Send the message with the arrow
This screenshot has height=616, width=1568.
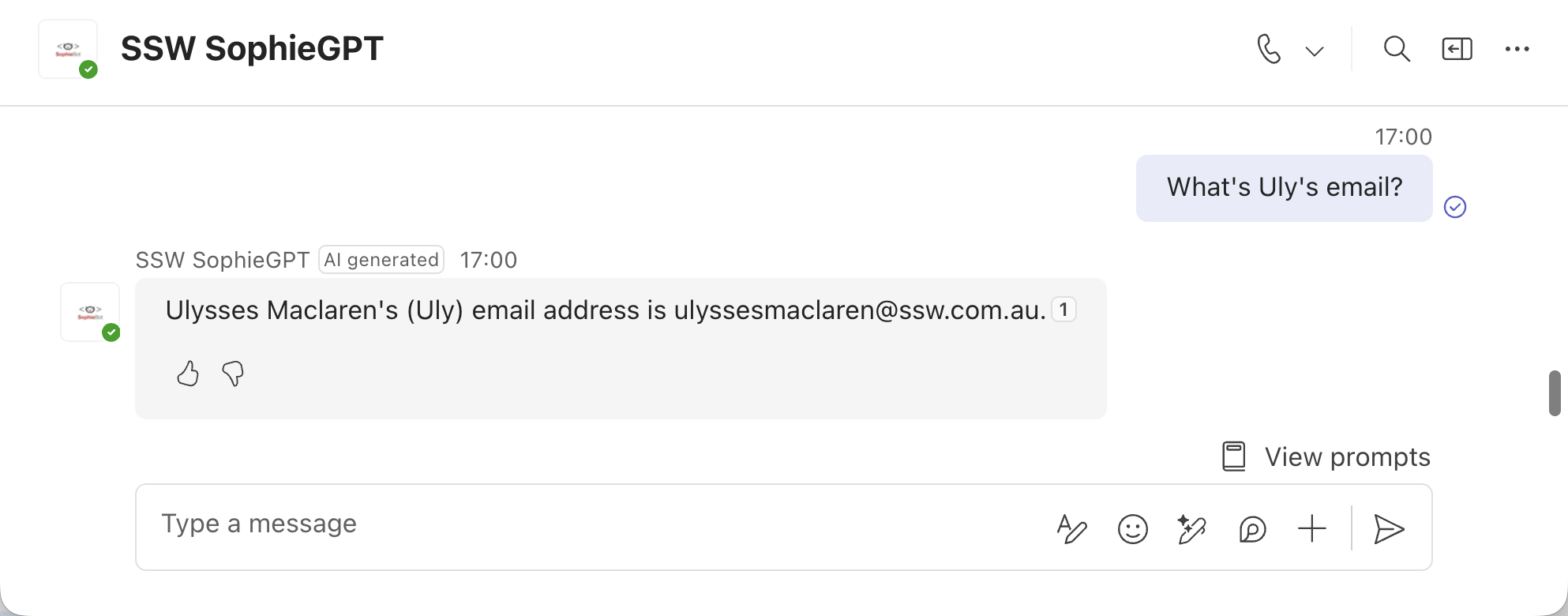[1389, 528]
